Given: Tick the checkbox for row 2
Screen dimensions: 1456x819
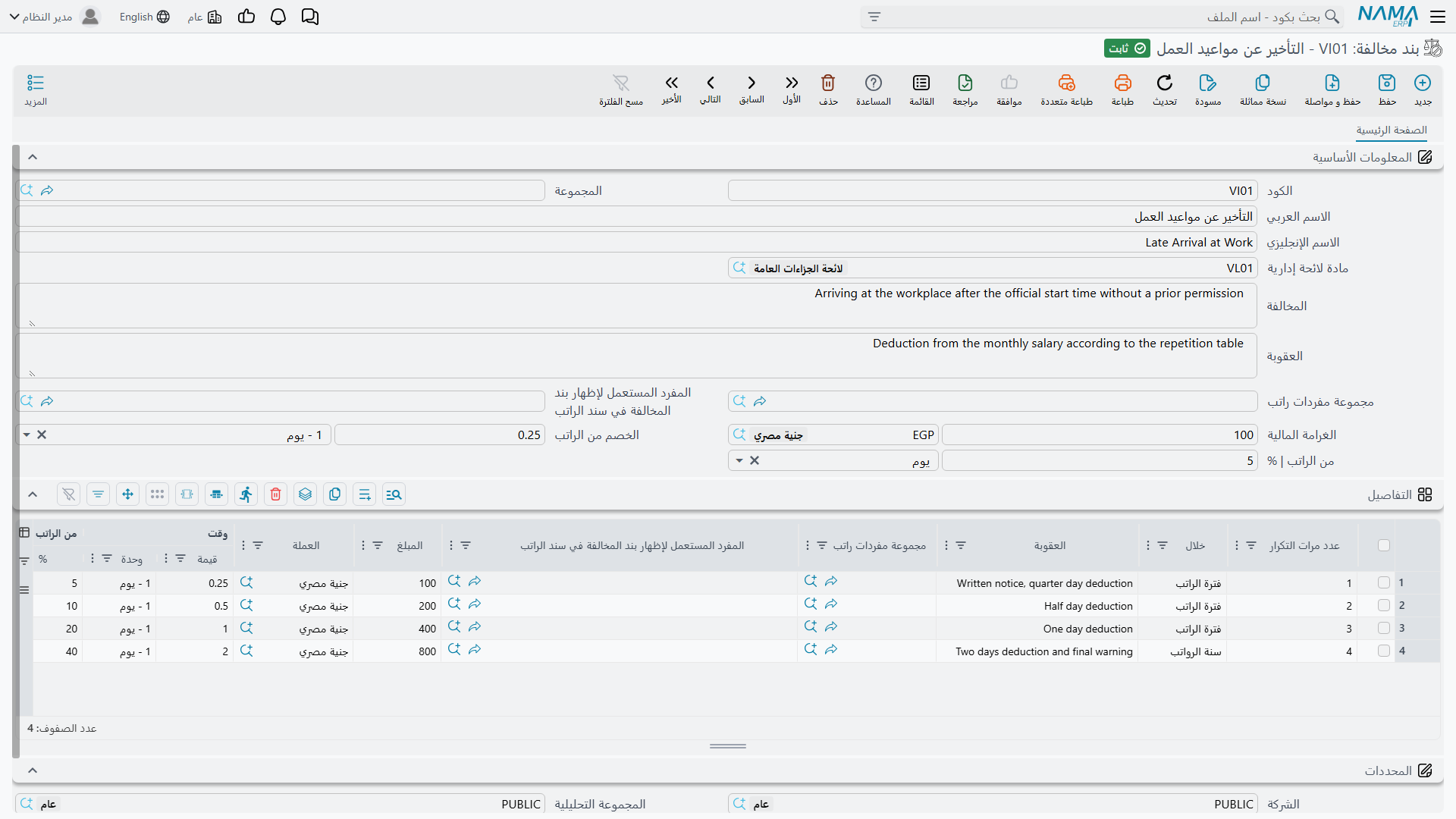Looking at the screenshot, I should (1384, 605).
